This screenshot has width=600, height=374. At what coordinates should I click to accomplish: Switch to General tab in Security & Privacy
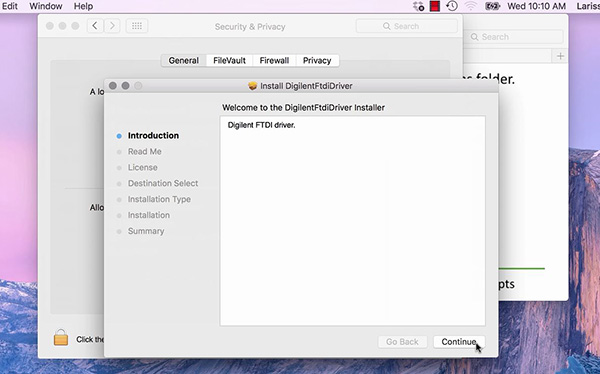click(184, 60)
